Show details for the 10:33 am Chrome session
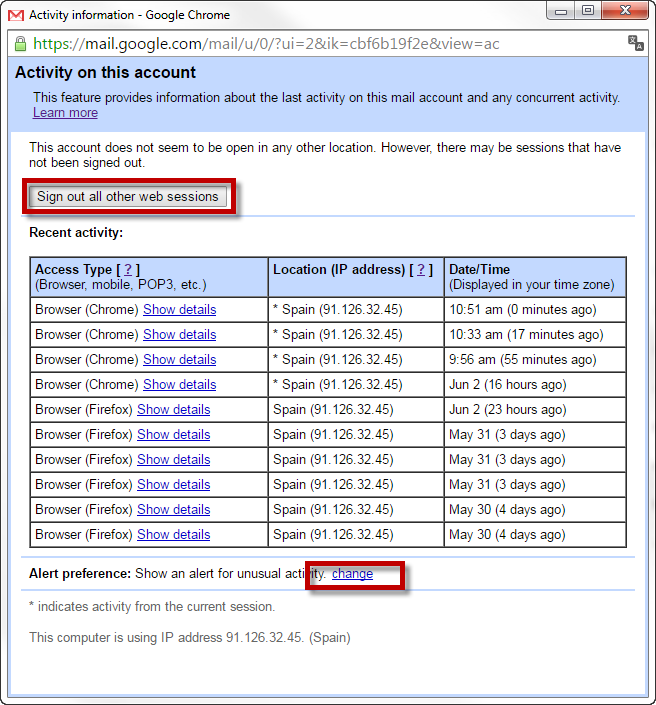 [x=179, y=334]
